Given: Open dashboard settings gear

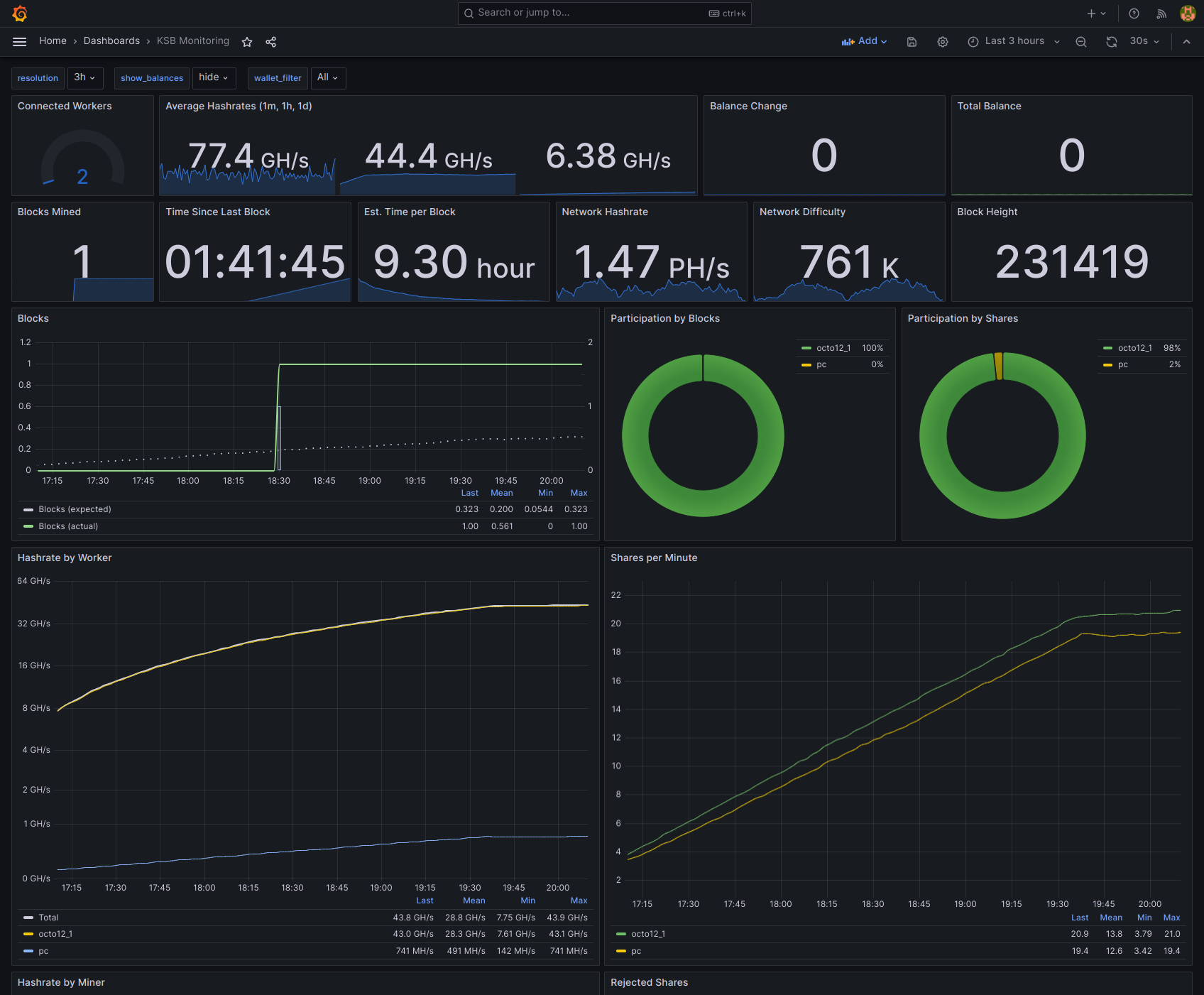Looking at the screenshot, I should [x=943, y=42].
